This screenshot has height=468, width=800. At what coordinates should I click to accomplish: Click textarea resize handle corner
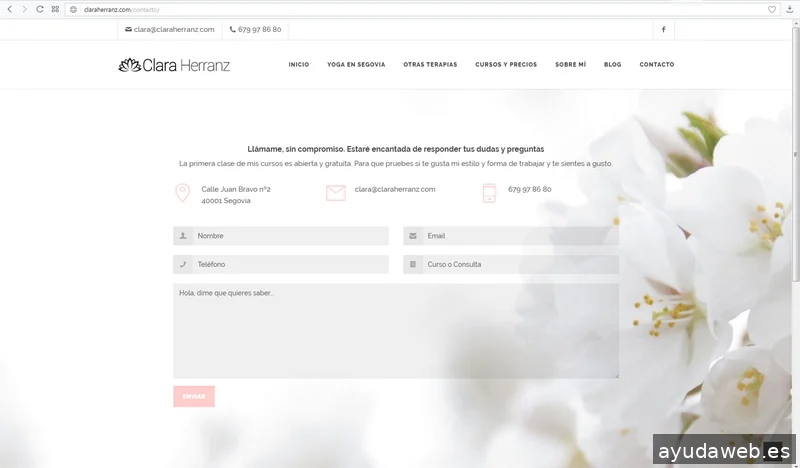pyautogui.click(x=616, y=376)
